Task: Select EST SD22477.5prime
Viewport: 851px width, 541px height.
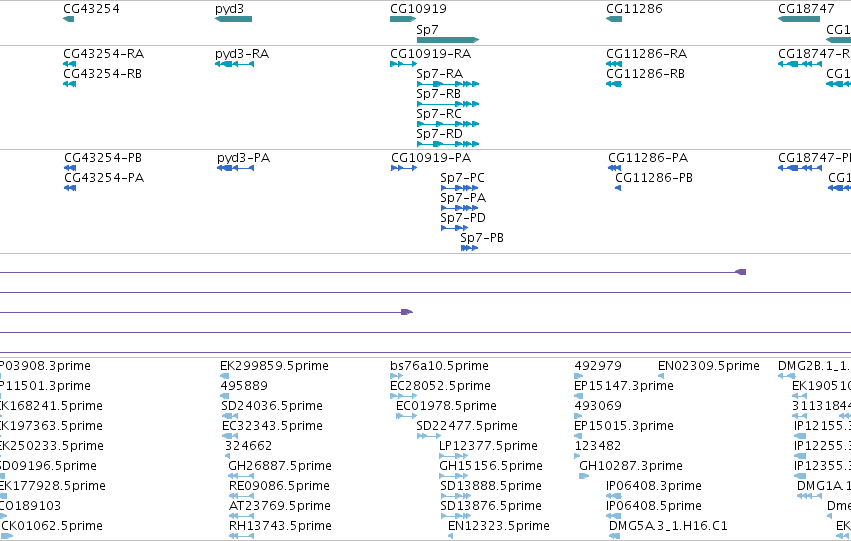Action: coord(429,436)
